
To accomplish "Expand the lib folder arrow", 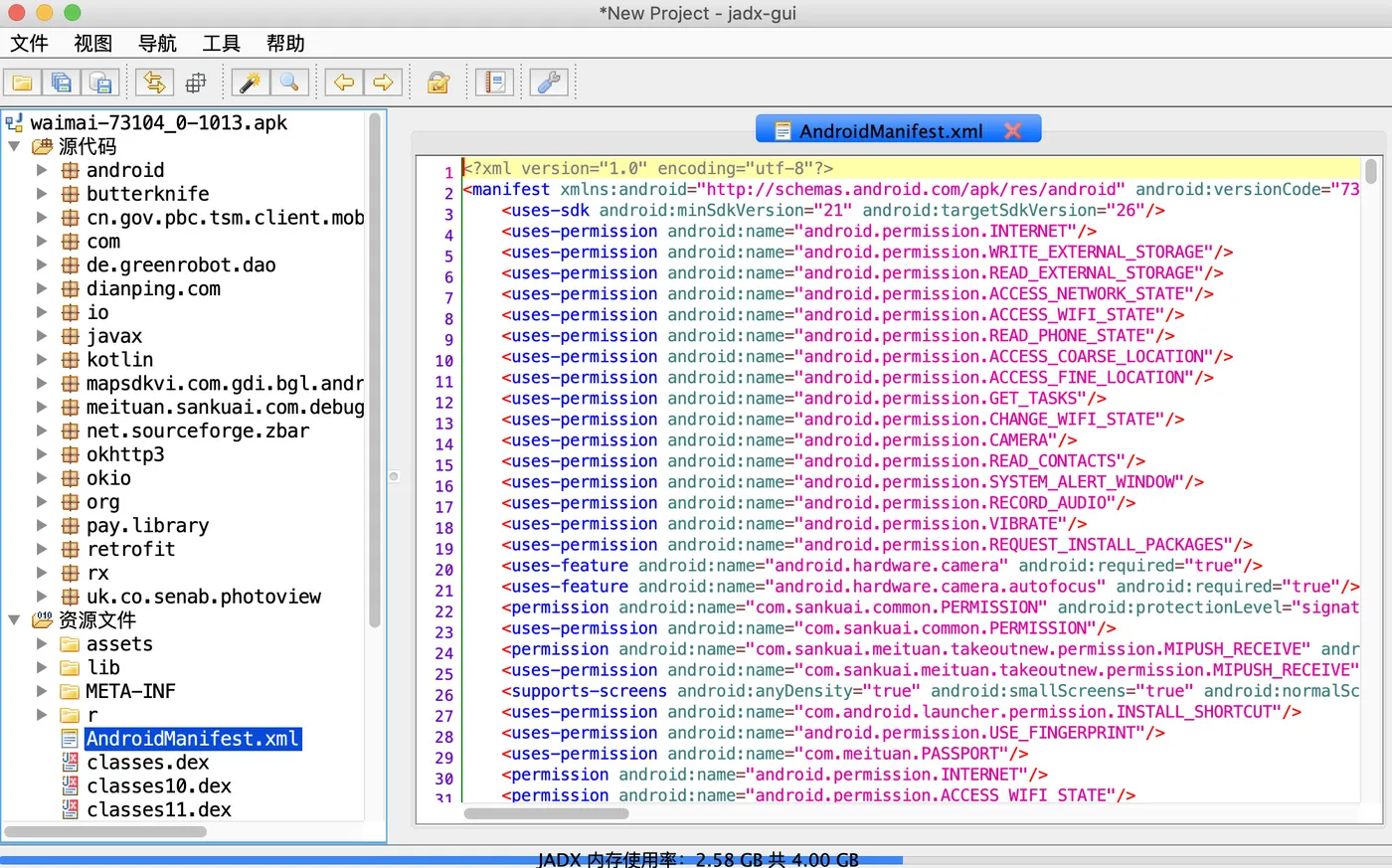I will point(42,667).
